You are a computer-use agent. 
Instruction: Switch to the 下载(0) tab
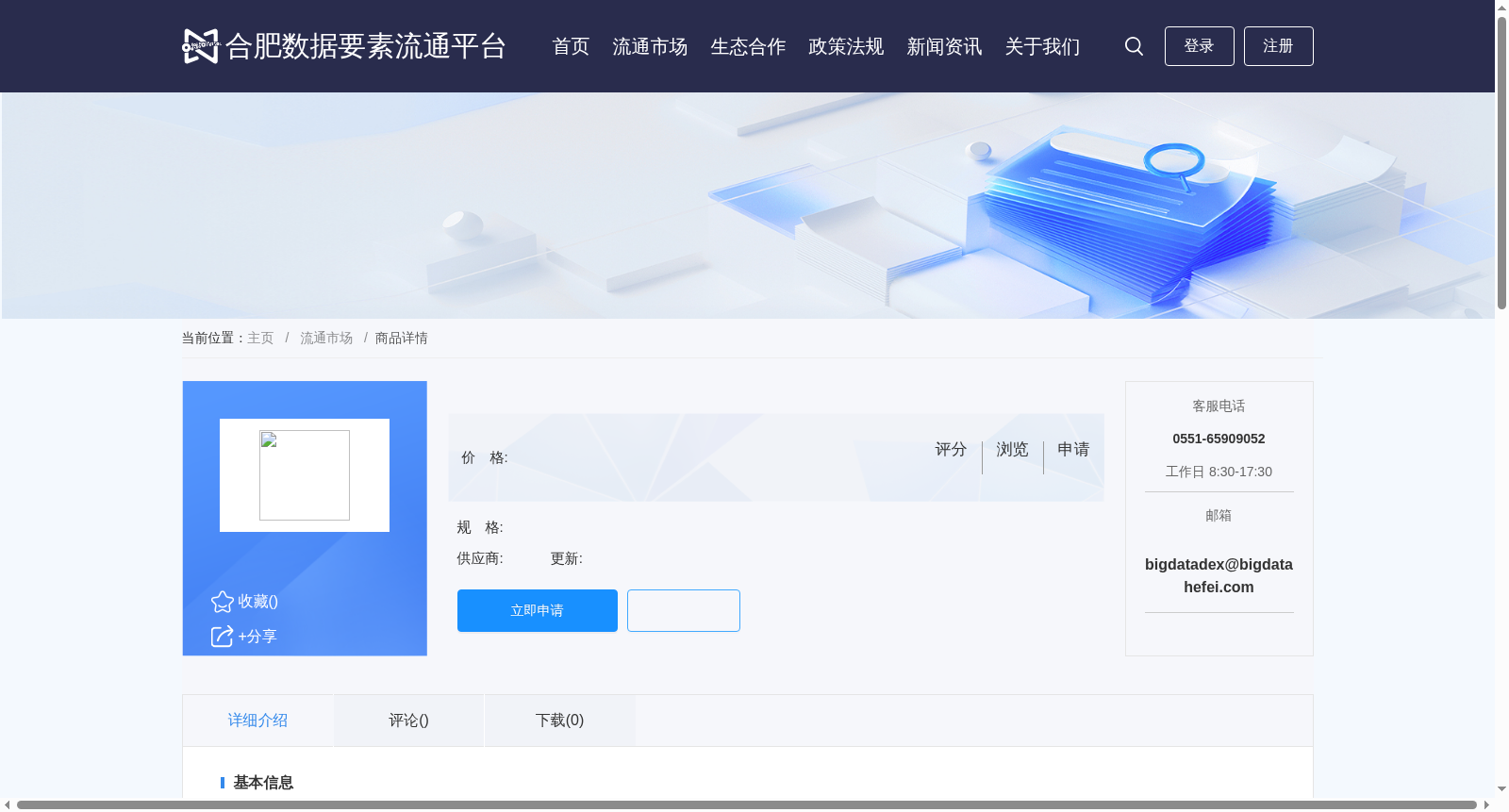click(x=559, y=721)
